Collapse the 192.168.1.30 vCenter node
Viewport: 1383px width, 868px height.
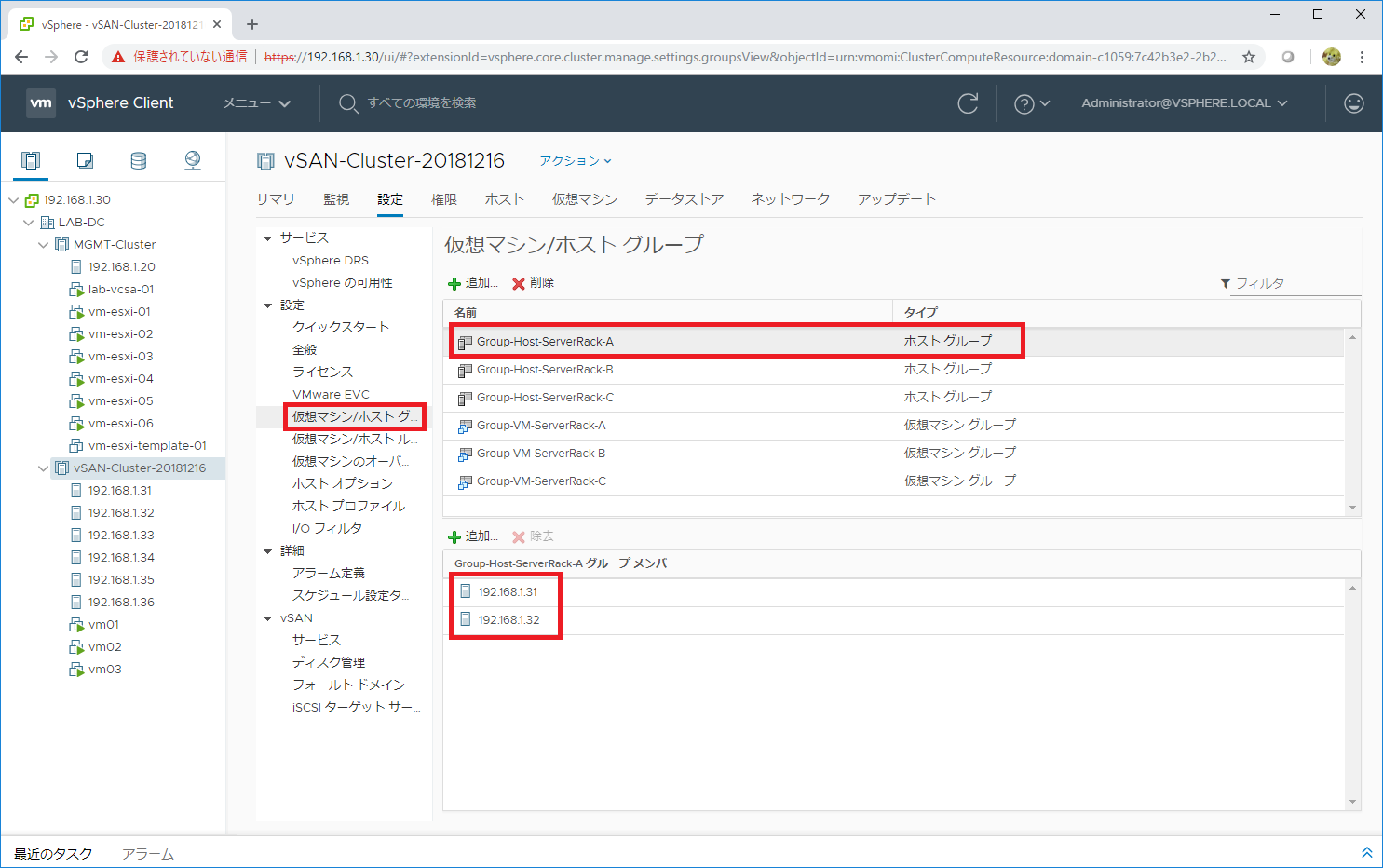(x=13, y=199)
